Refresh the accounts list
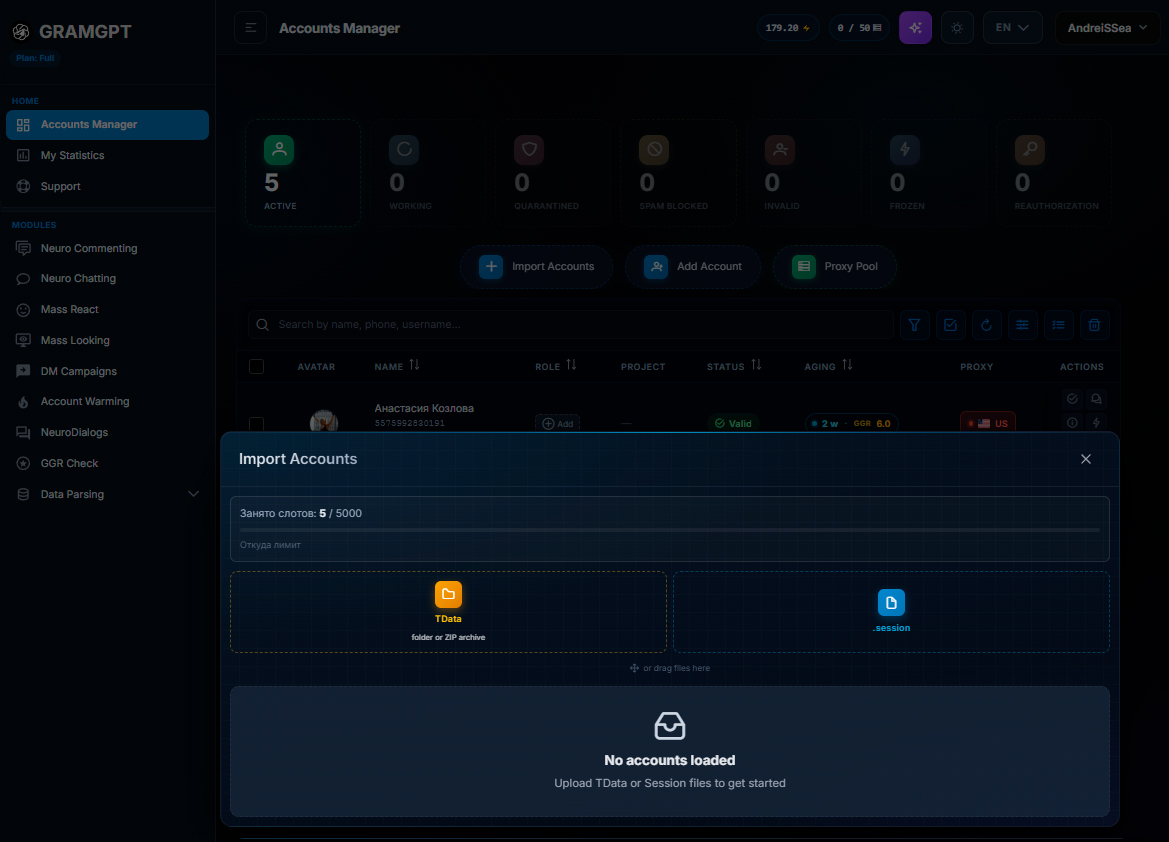Screen dimensions: 1169x842 coord(986,324)
